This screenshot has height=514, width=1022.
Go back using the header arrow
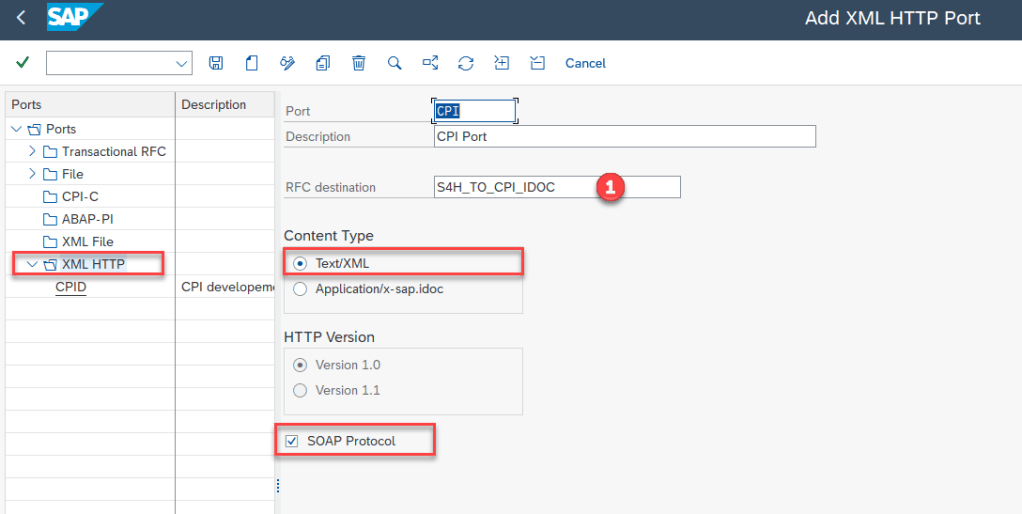(x=21, y=19)
